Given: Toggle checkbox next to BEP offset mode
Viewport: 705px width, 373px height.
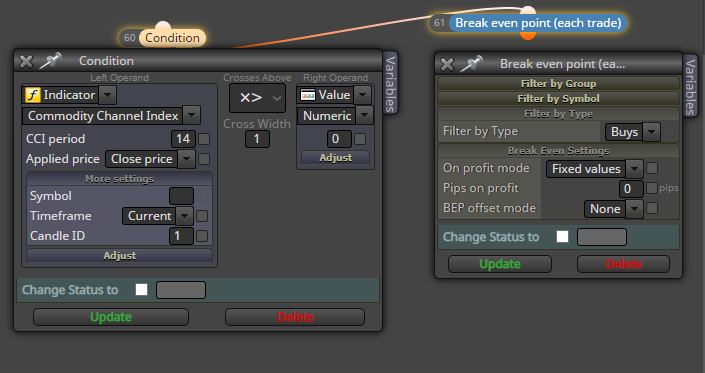Looking at the screenshot, I should click(x=652, y=208).
